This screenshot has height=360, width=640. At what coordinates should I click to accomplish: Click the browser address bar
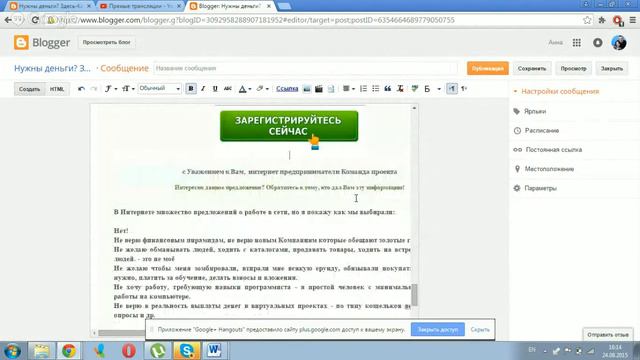click(x=318, y=20)
